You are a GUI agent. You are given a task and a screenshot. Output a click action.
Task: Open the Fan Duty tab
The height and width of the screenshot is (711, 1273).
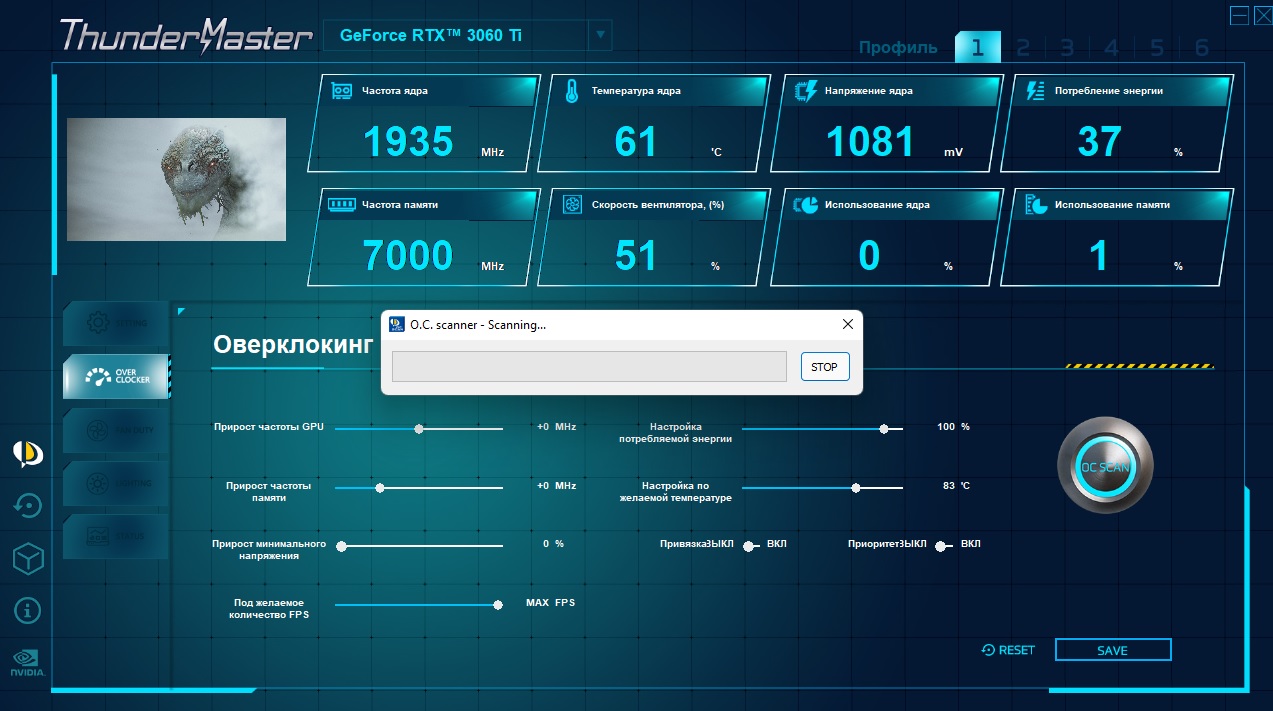pos(116,430)
